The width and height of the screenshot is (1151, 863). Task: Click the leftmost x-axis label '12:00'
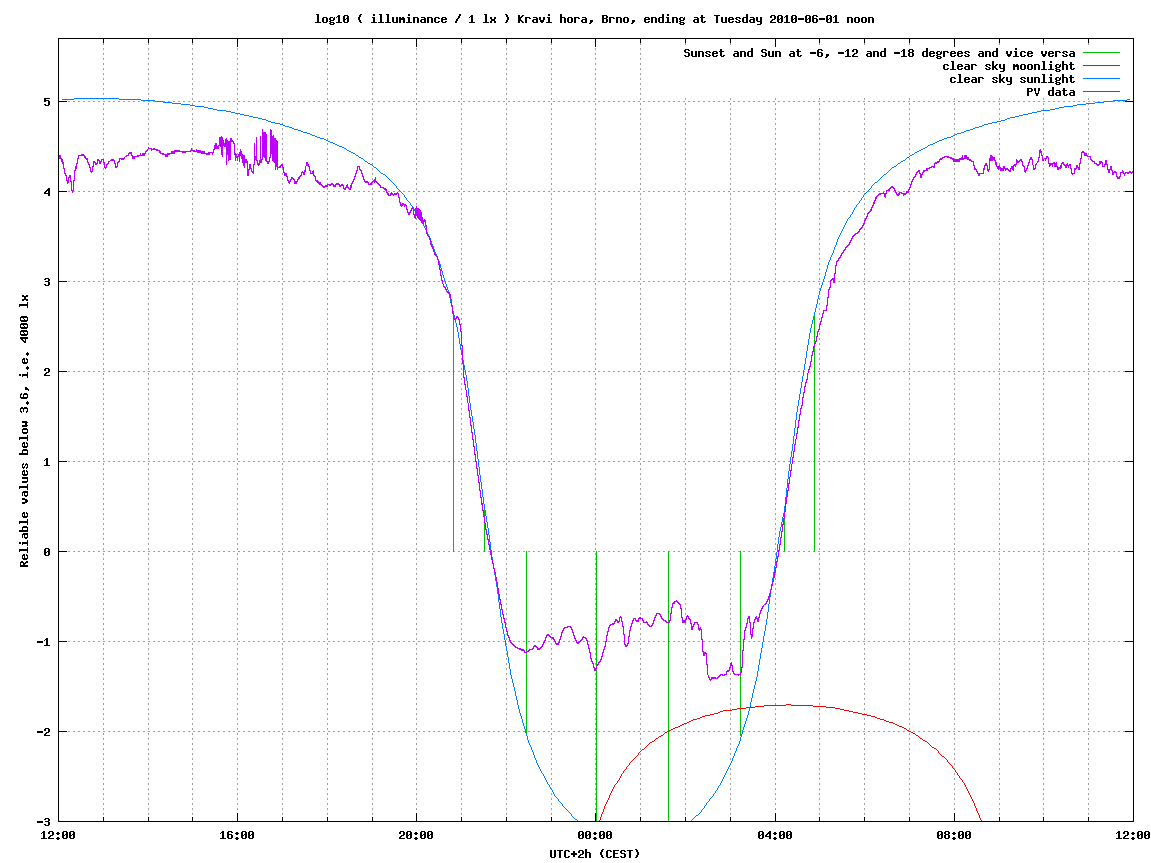click(58, 836)
